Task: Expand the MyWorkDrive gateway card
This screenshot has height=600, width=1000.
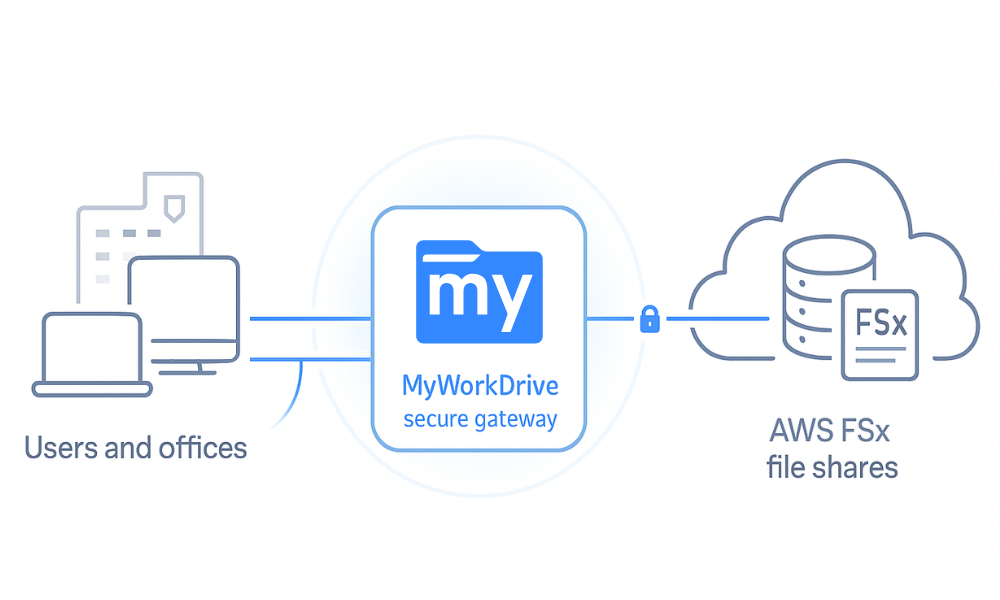Action: pyautogui.click(x=477, y=325)
